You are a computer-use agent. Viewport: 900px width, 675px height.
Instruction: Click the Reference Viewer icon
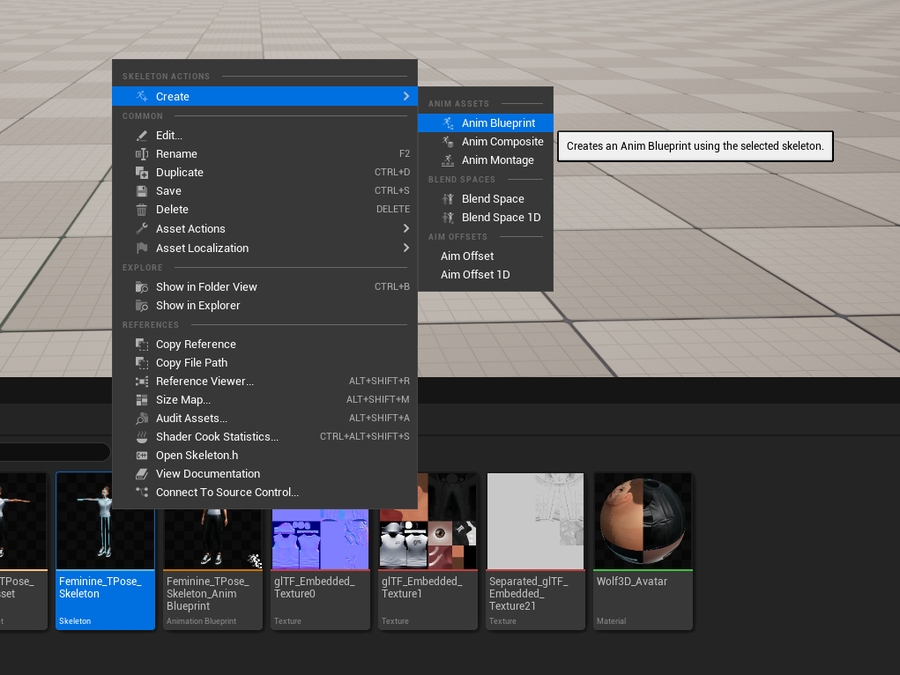click(x=142, y=381)
